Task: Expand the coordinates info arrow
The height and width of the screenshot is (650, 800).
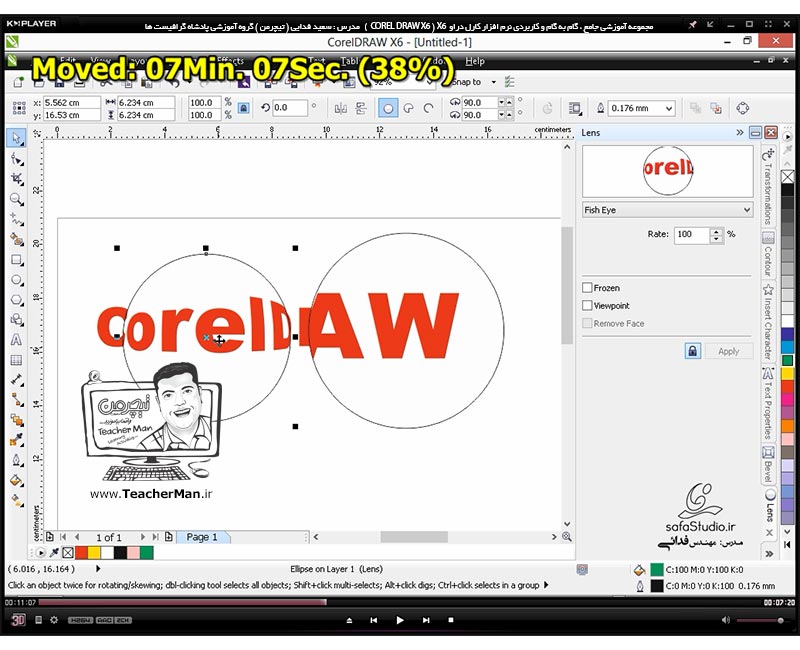Action: (98, 568)
